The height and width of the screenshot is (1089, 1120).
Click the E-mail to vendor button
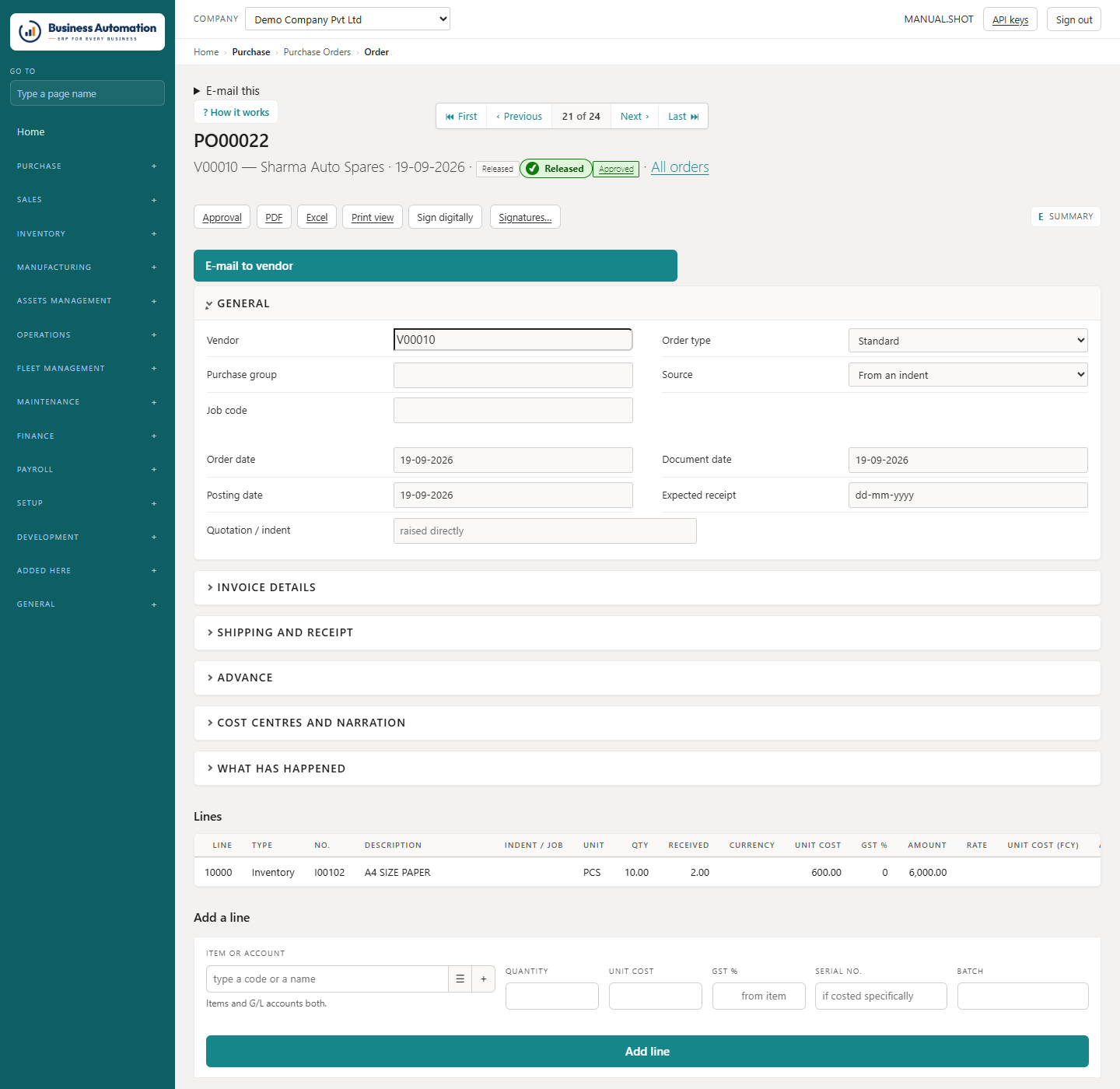point(436,266)
